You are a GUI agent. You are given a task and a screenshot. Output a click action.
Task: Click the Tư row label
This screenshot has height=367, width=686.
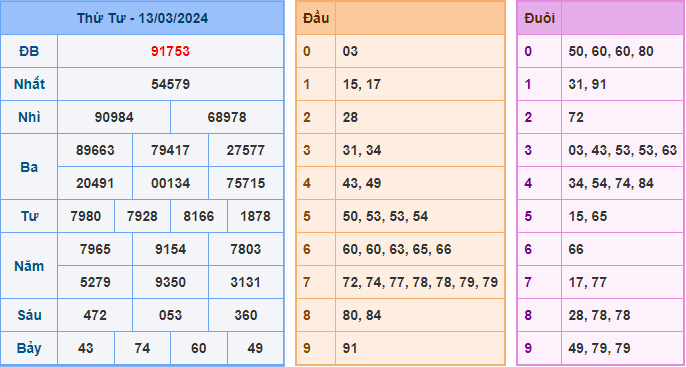click(29, 216)
